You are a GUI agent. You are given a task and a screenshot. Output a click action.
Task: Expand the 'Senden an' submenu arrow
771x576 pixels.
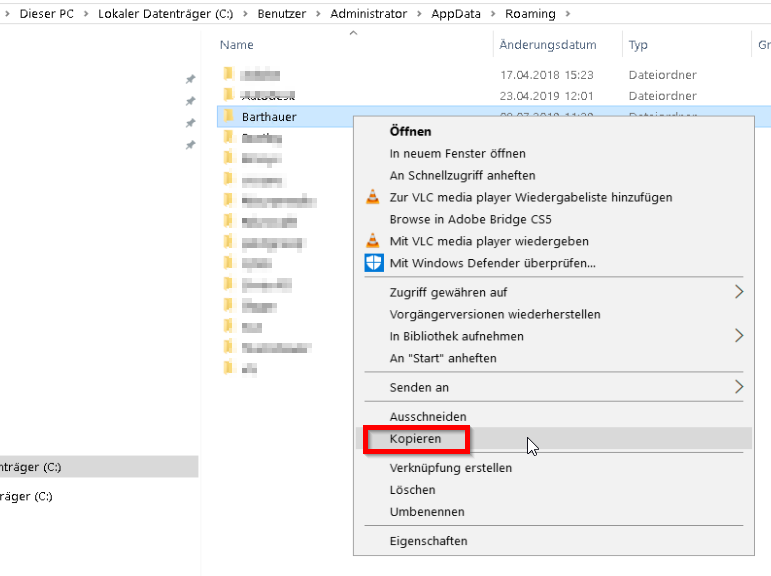pyautogui.click(x=739, y=387)
